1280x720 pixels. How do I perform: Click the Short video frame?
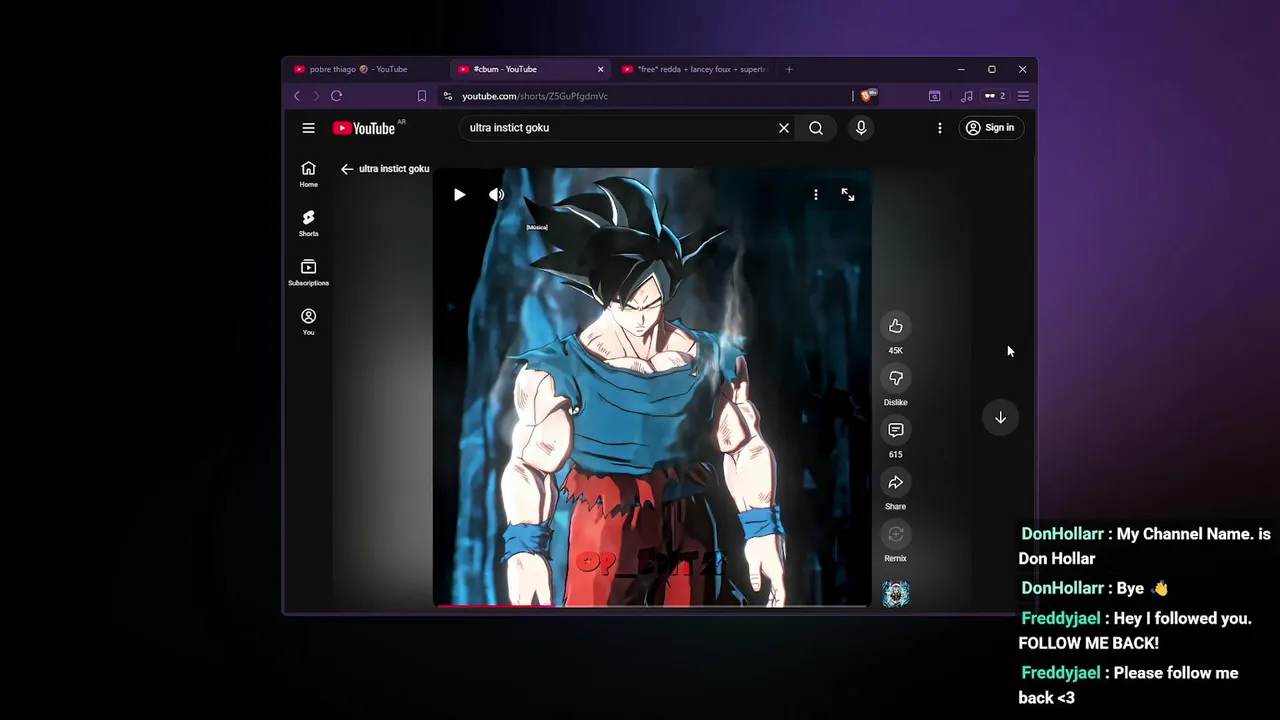[x=652, y=387]
